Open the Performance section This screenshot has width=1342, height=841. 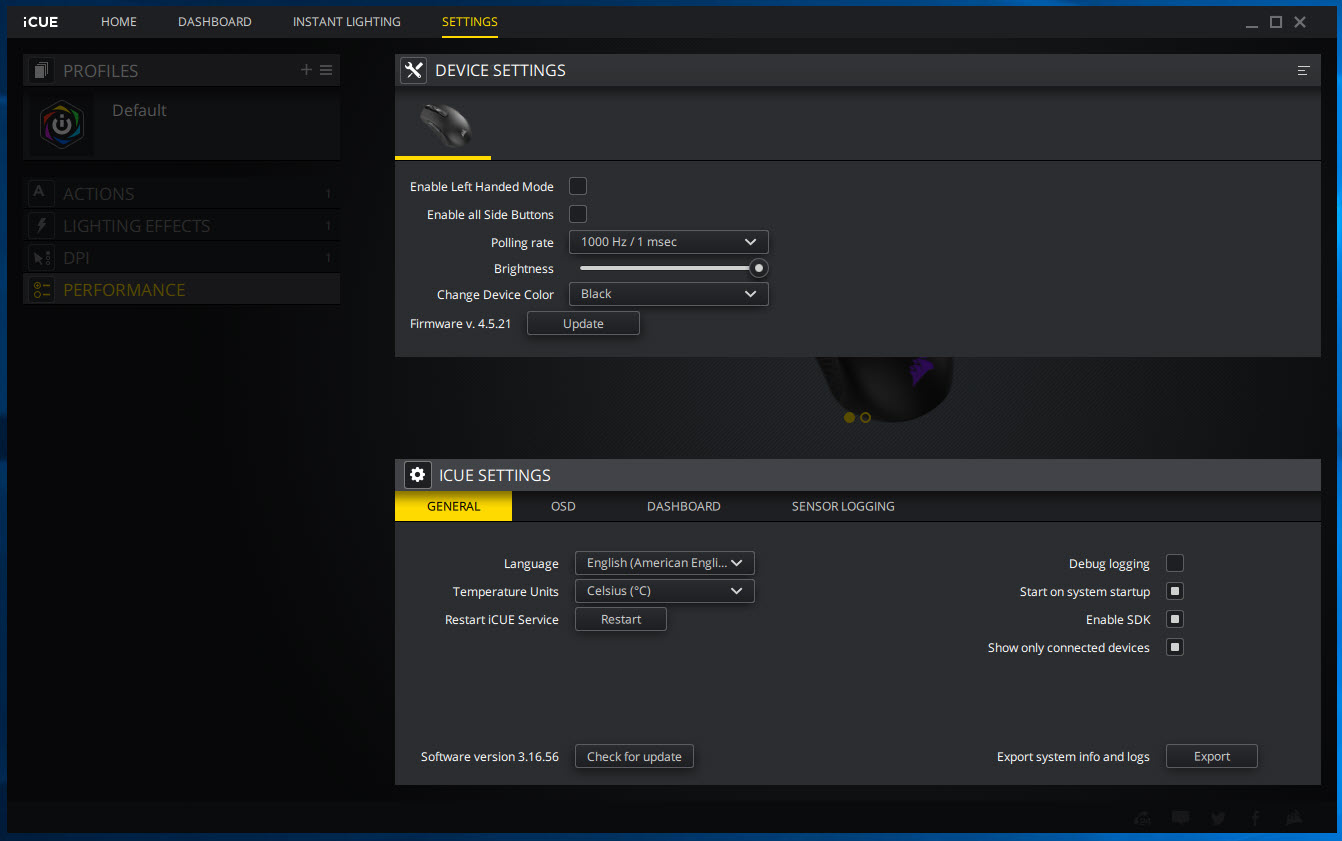[x=181, y=289]
